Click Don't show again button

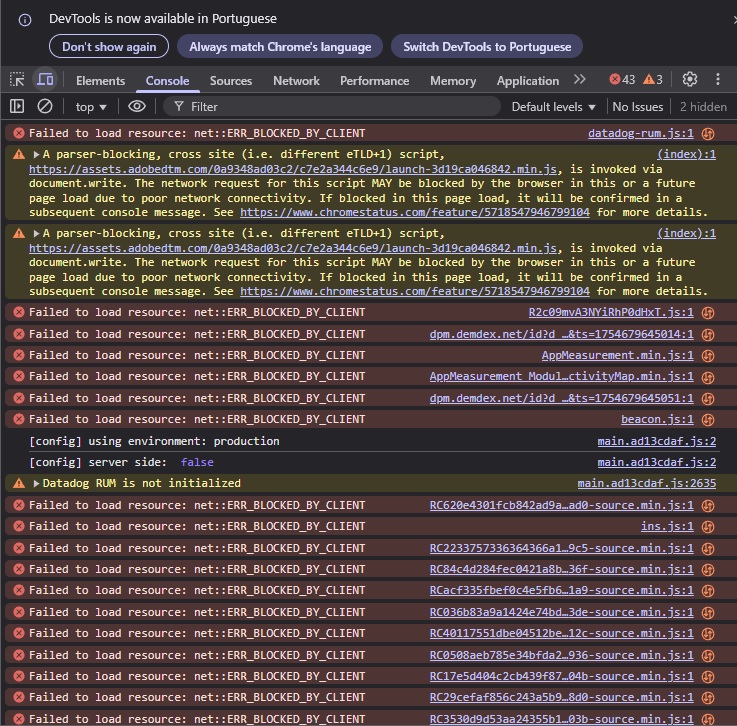point(109,47)
